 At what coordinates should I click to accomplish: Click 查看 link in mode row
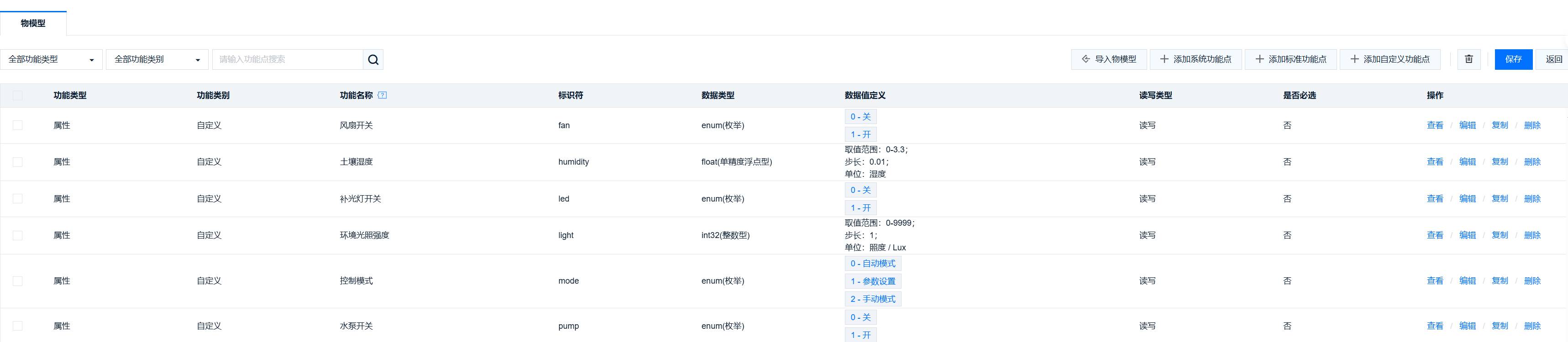pos(1435,281)
